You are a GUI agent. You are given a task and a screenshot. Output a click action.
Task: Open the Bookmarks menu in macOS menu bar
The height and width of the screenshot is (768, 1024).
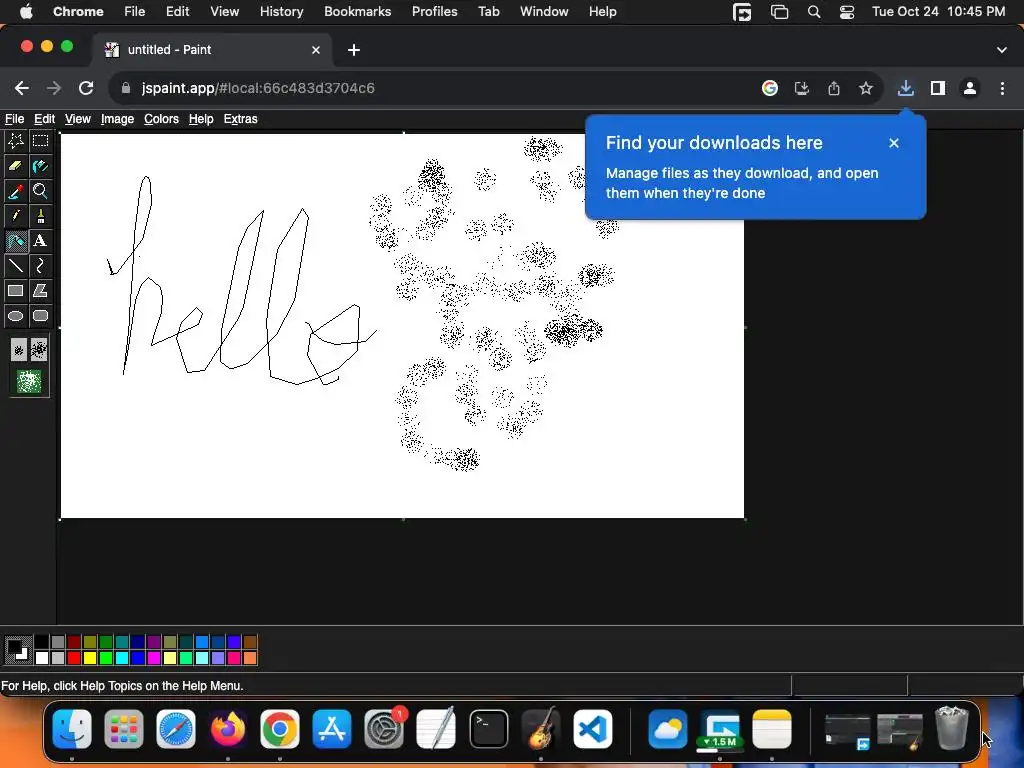coord(358,12)
